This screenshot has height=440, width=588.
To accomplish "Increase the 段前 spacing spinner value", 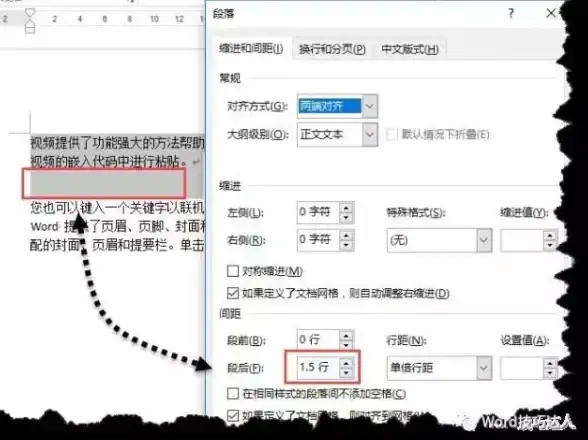I will [x=346, y=335].
